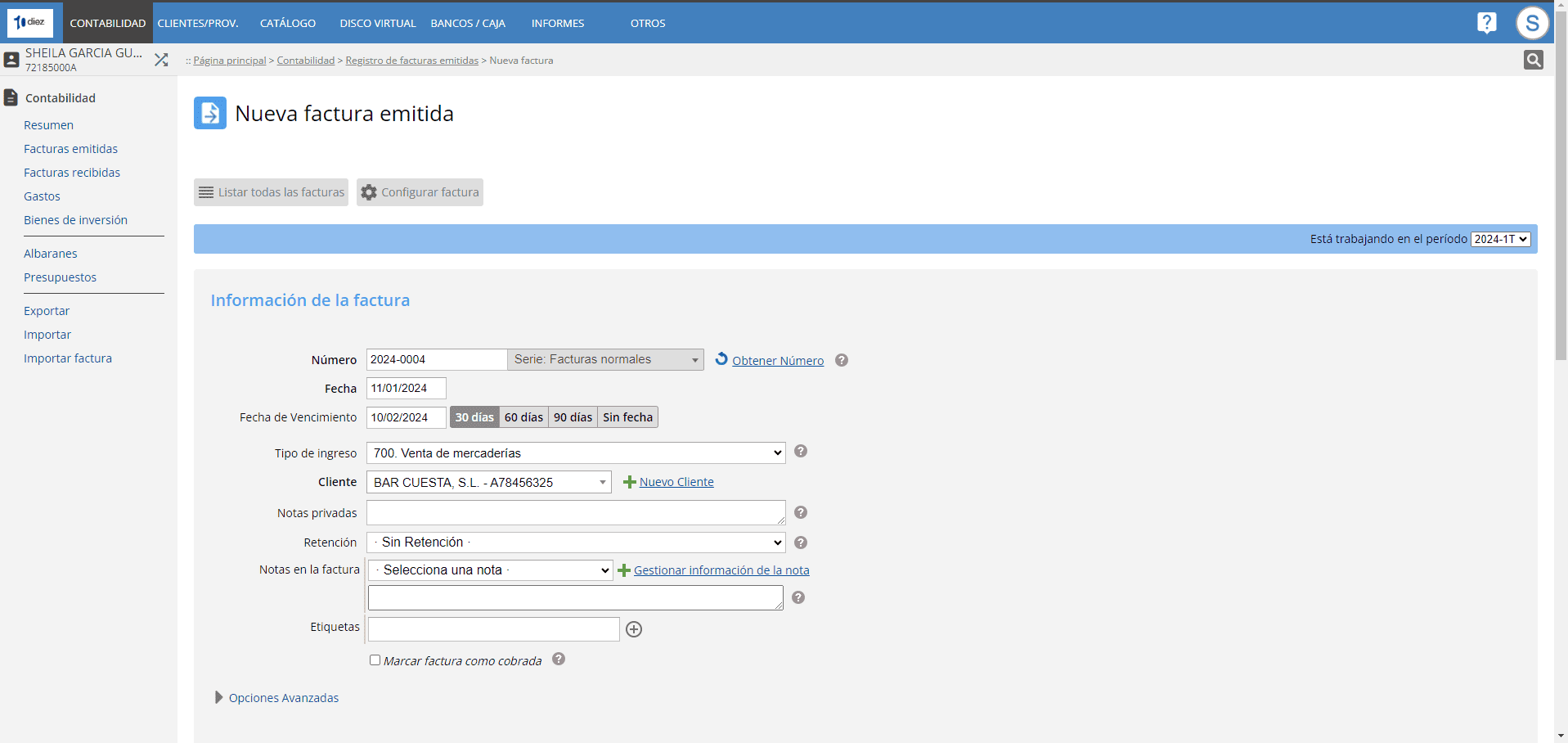1568x743 pixels.
Task: Open the user profile avatar S
Action: coord(1532,23)
